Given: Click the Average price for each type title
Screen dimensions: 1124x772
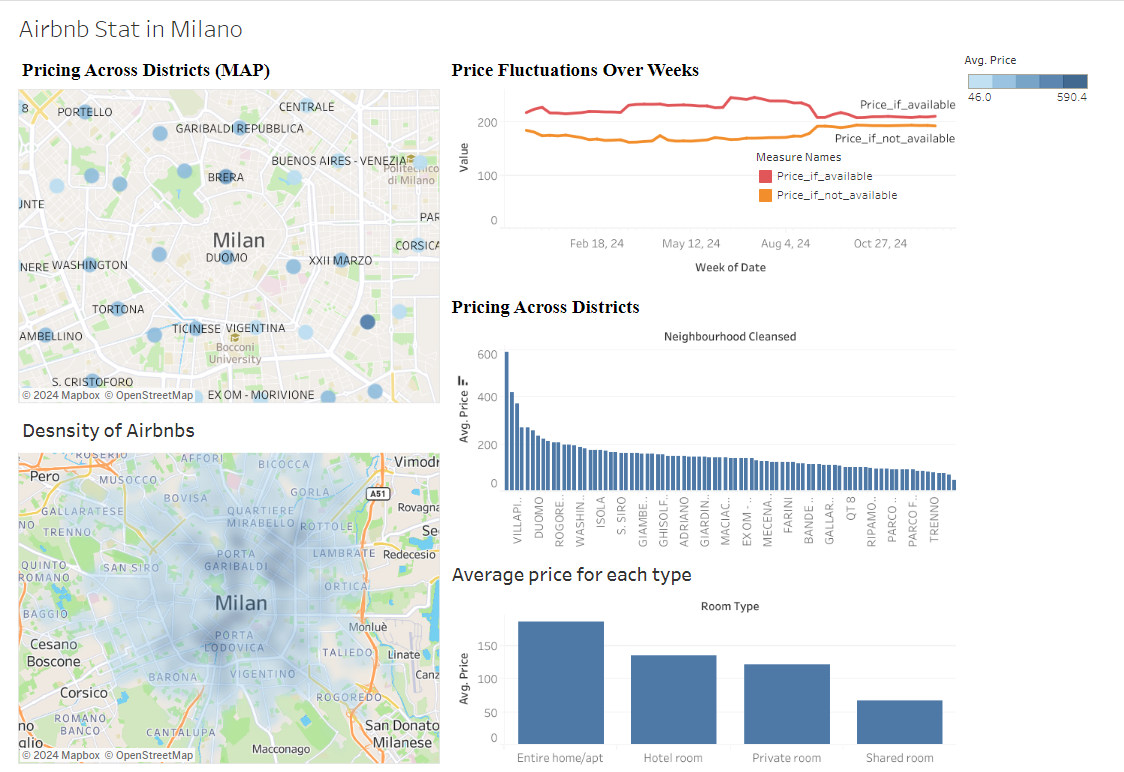Looking at the screenshot, I should [x=571, y=575].
